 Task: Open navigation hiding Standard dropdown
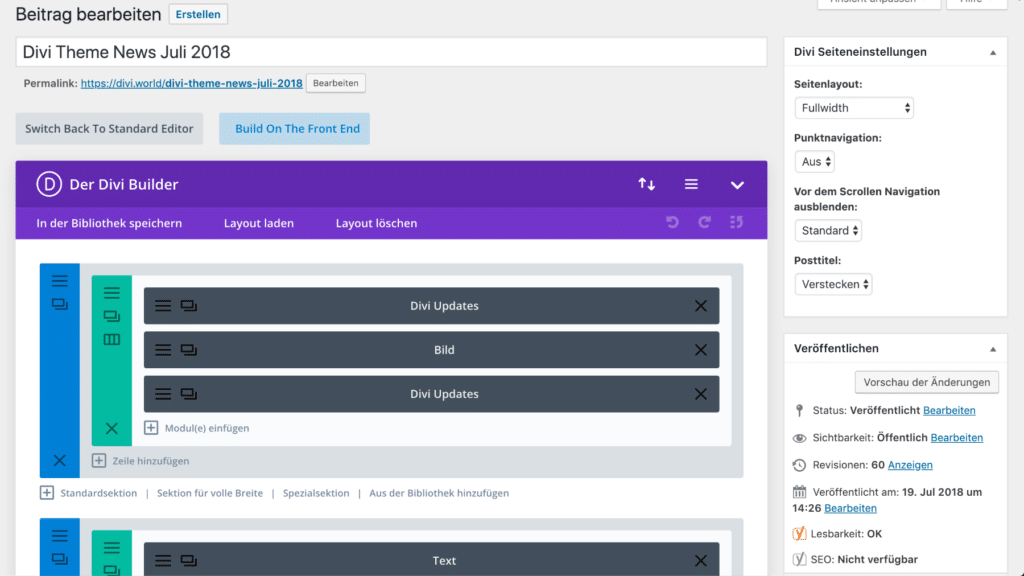tap(828, 231)
